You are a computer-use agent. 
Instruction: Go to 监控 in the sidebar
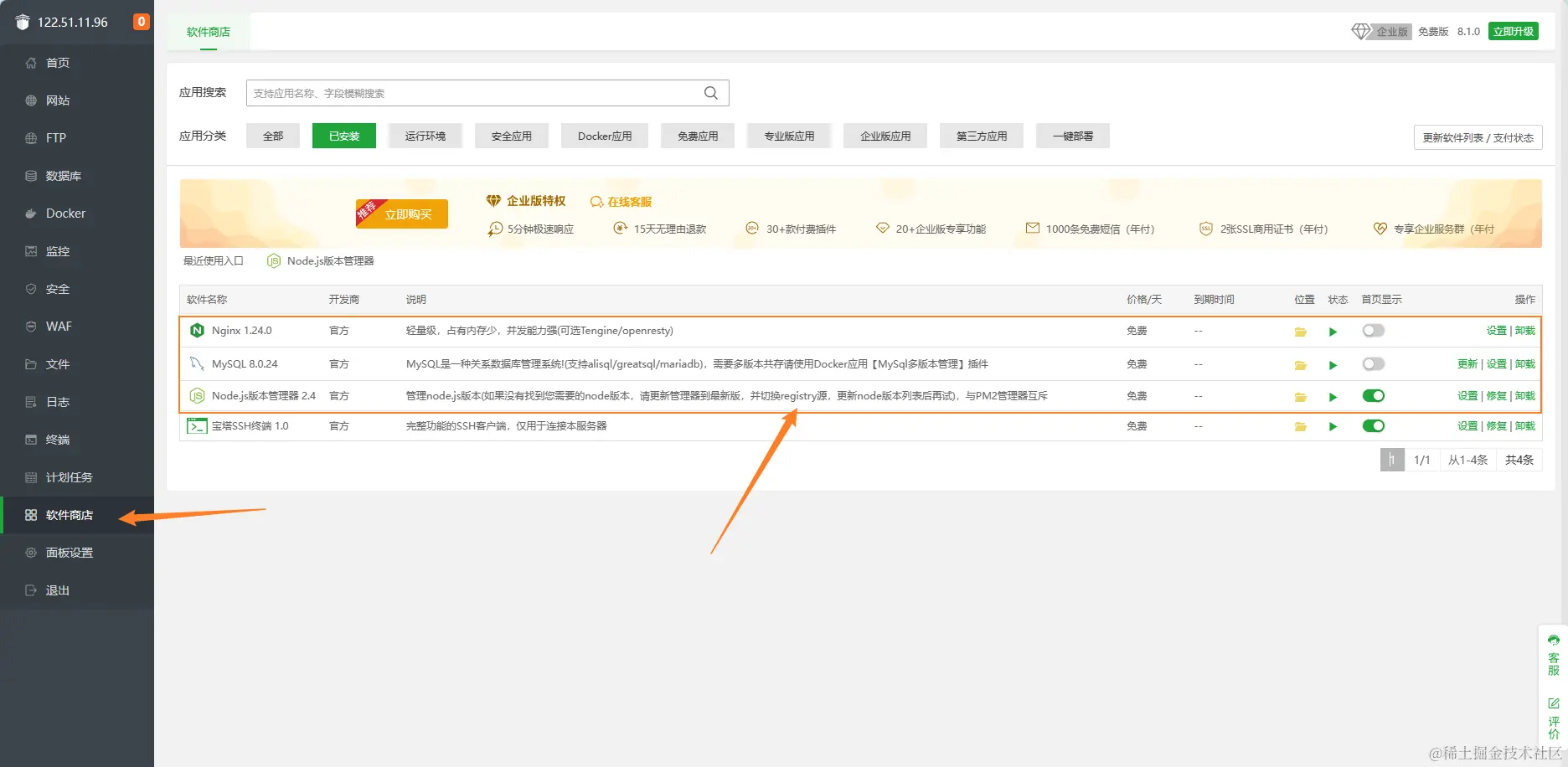(77, 251)
